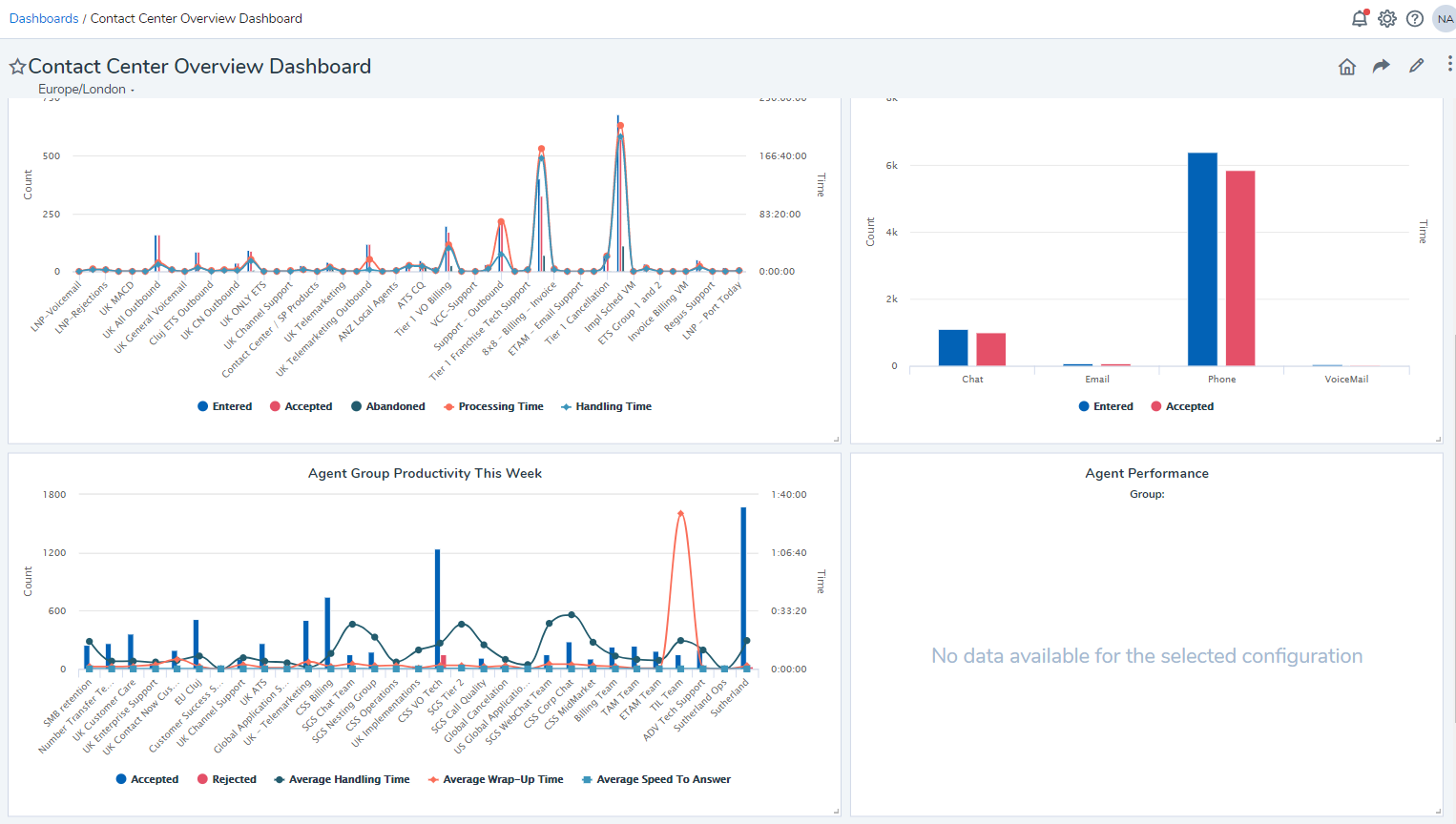Open the notifications bell

tap(1360, 18)
